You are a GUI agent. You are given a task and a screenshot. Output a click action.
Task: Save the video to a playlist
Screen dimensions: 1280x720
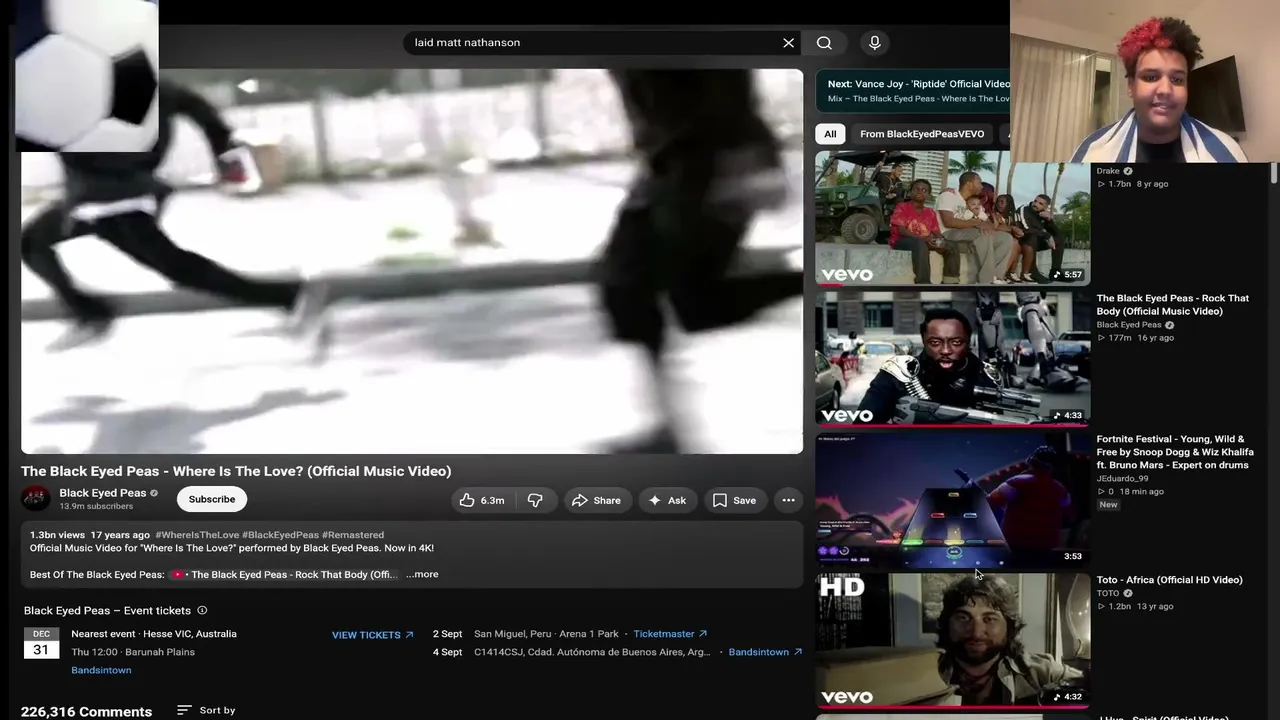(734, 500)
